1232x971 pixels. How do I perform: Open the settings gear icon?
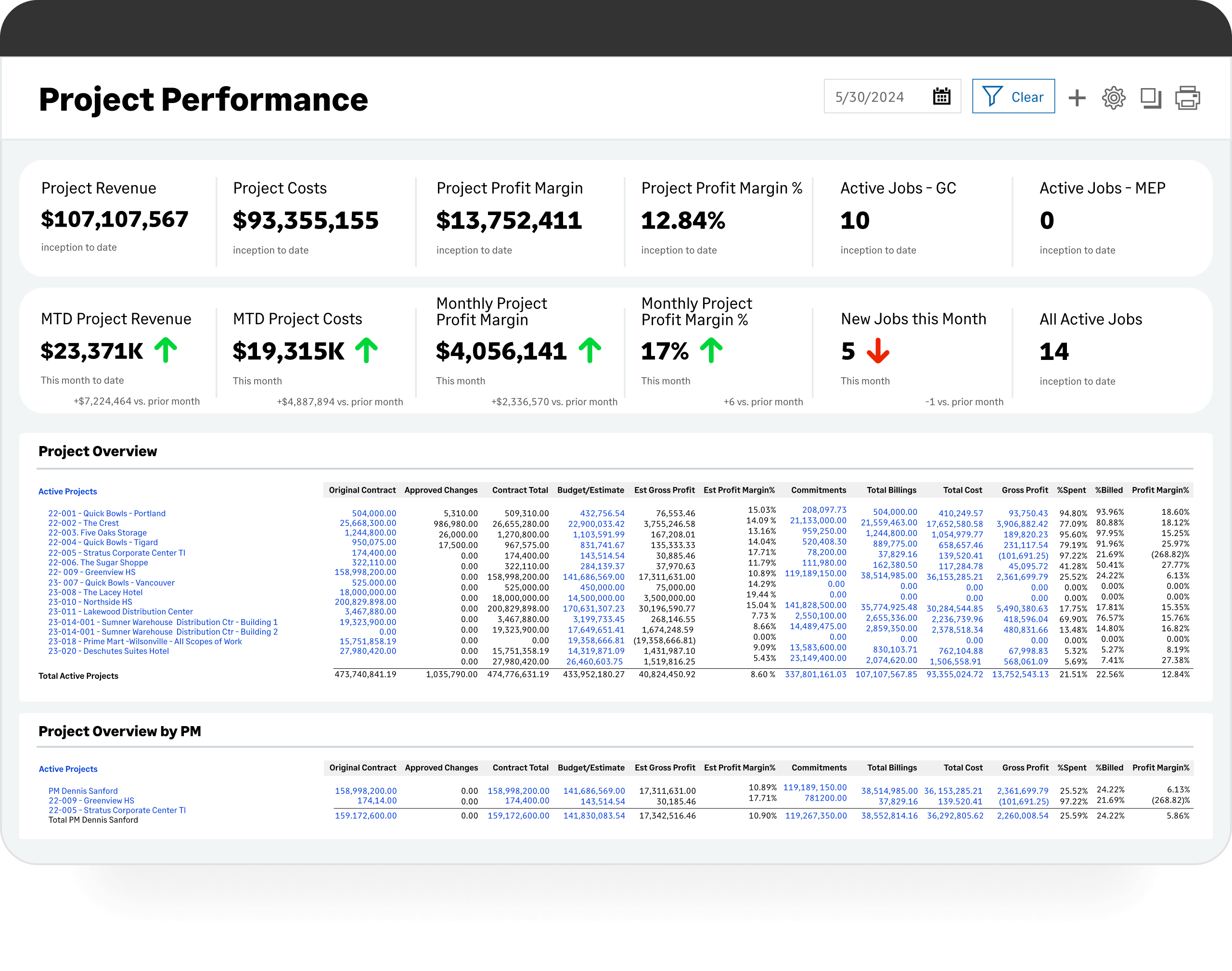pos(1113,98)
